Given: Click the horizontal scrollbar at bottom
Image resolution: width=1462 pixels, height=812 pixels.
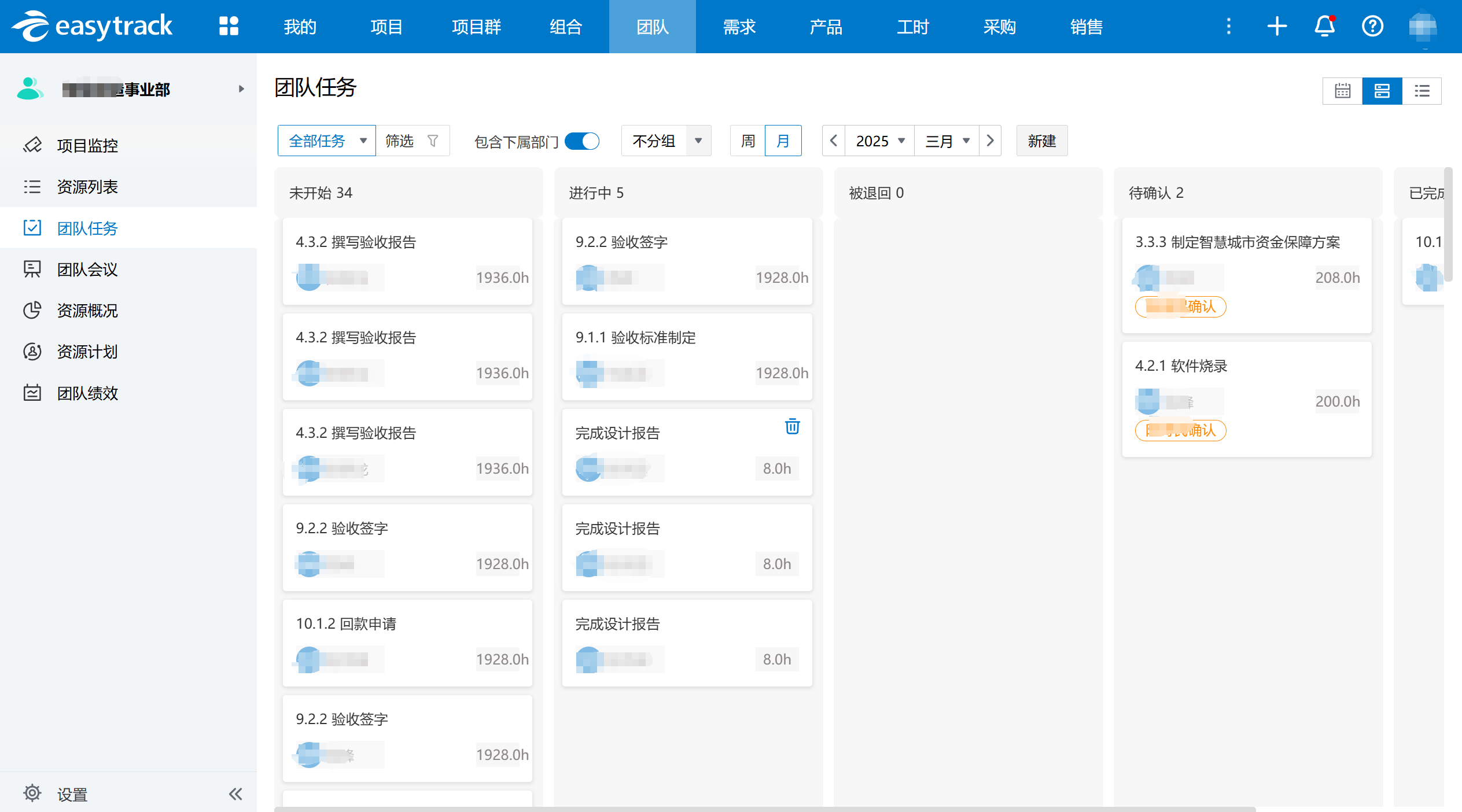Looking at the screenshot, I should click(x=764, y=809).
